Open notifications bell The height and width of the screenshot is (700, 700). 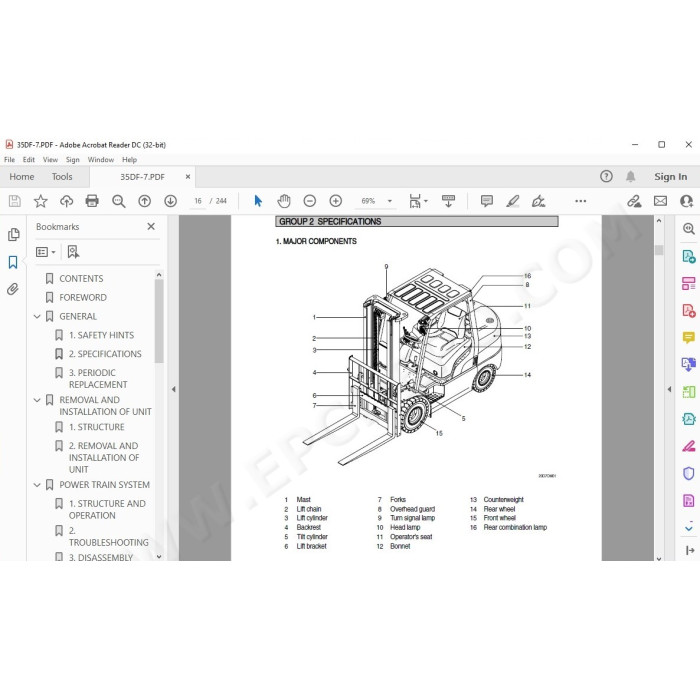630,177
